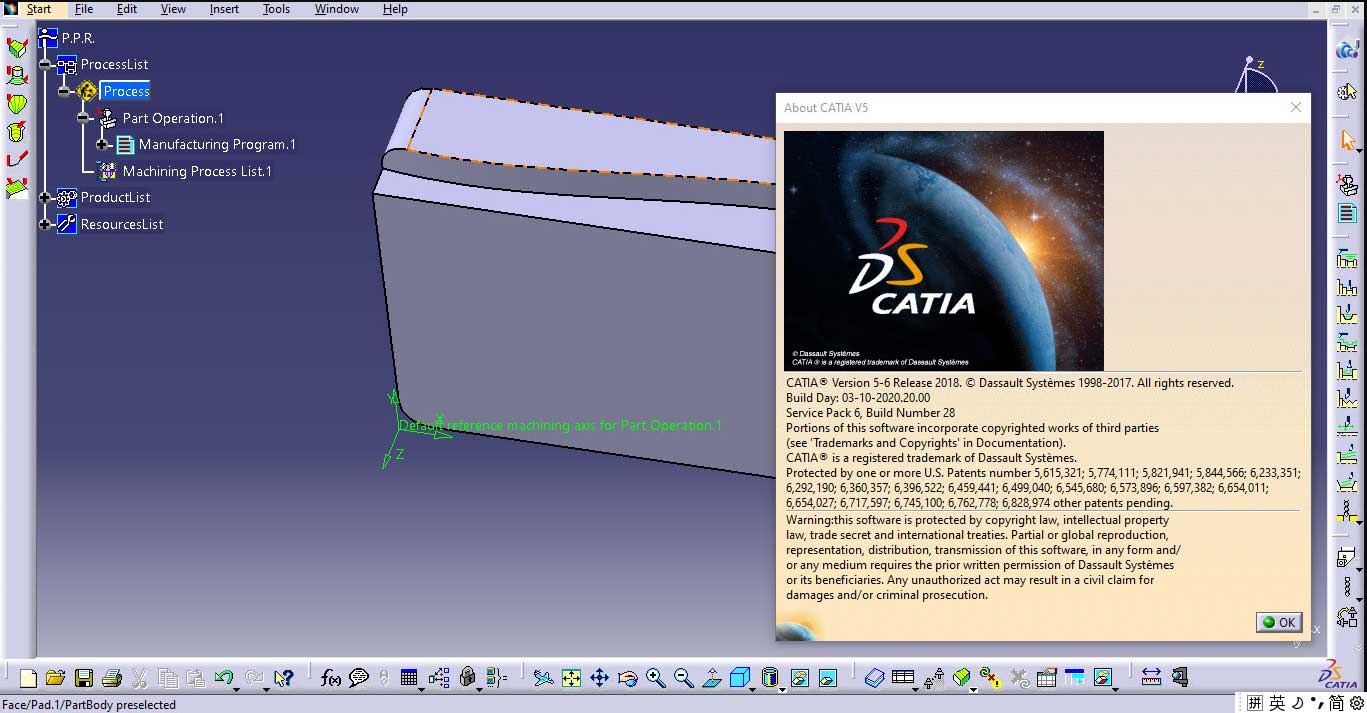This screenshot has width=1367, height=713.
Task: Click the Measure tool icon
Action: pos(1151,677)
